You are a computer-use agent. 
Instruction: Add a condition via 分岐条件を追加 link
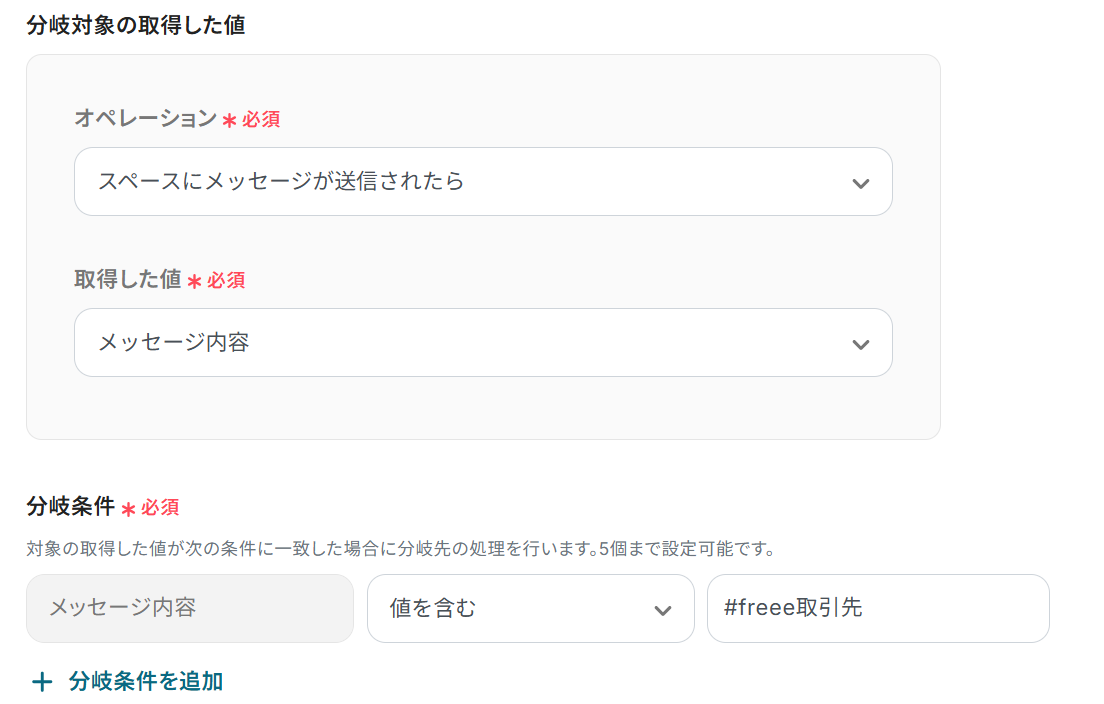tap(146, 682)
